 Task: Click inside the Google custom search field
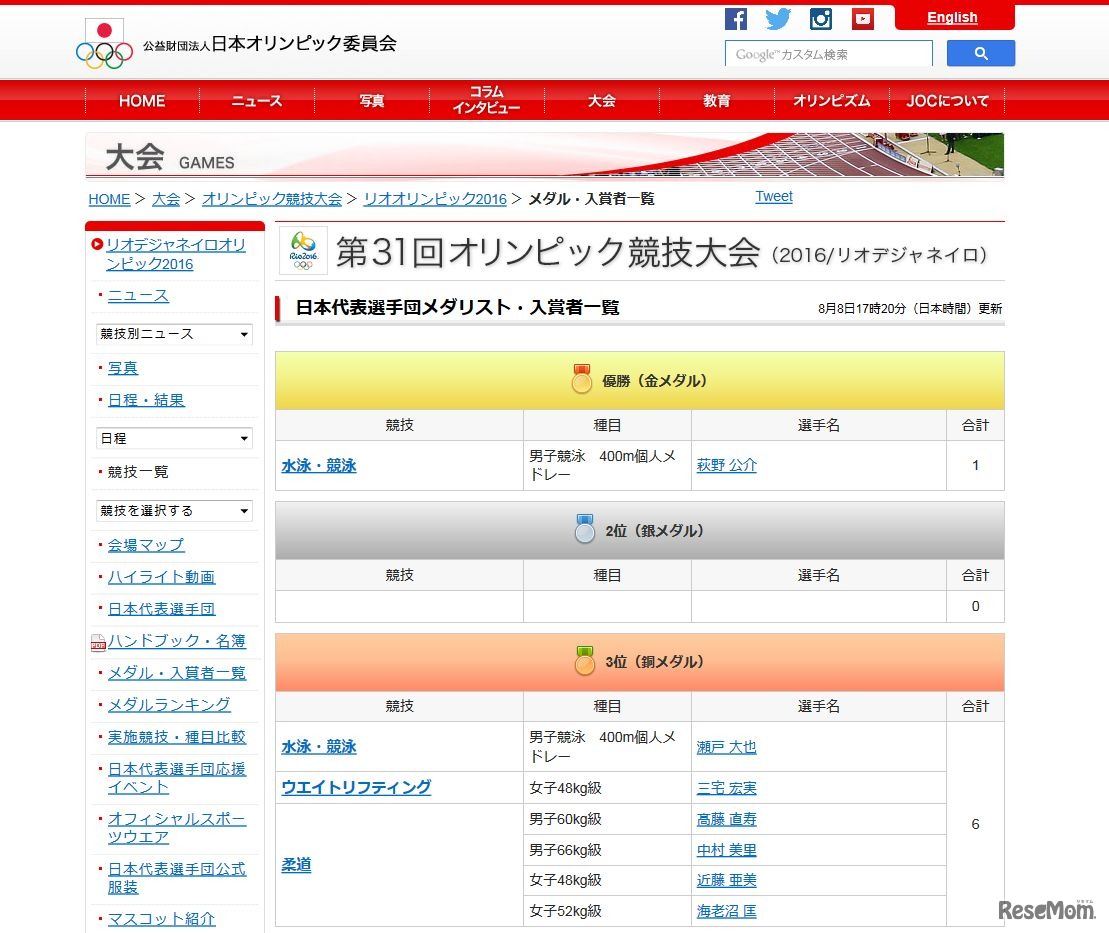[826, 52]
